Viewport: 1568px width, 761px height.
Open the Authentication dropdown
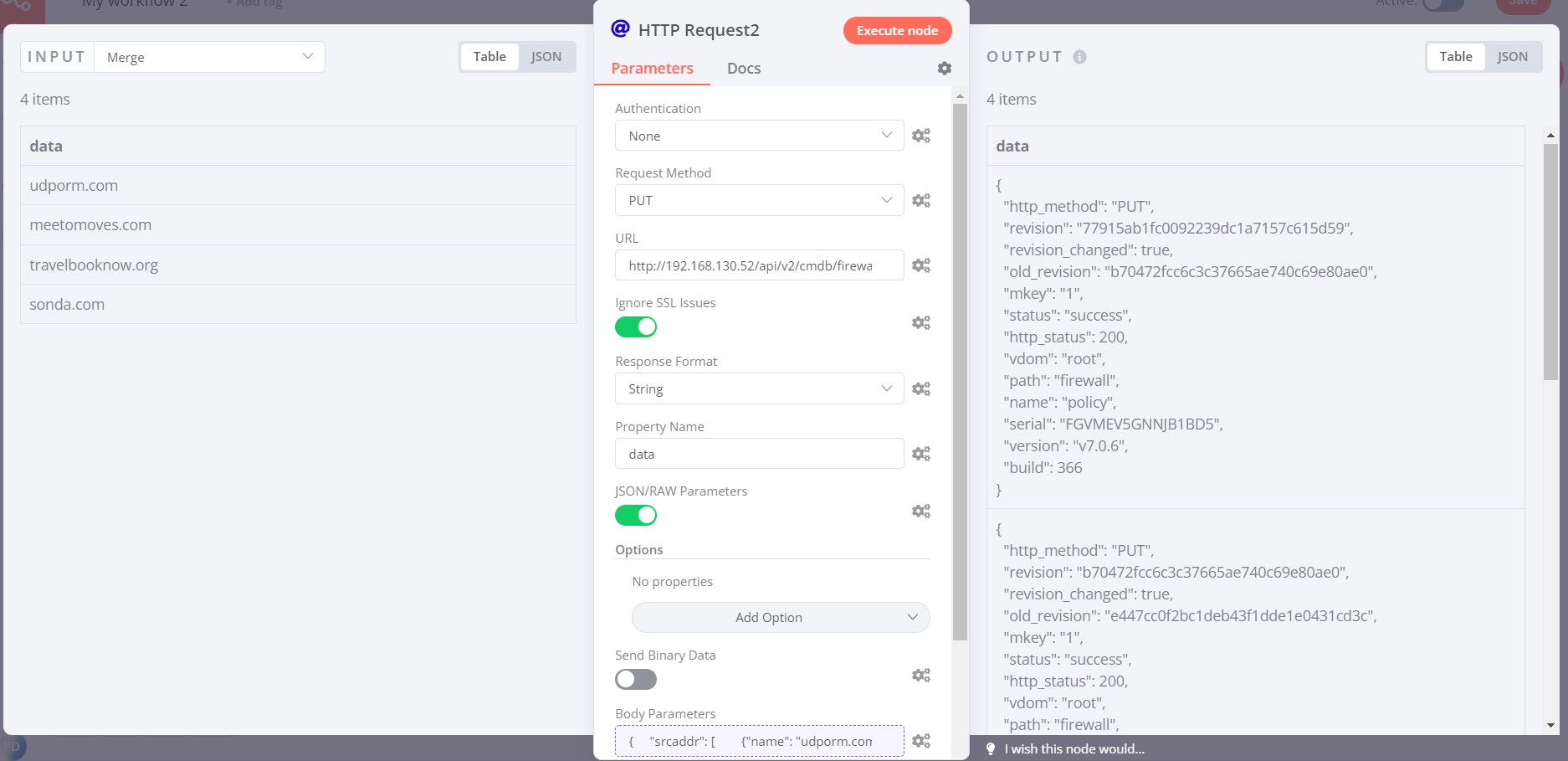(x=760, y=136)
